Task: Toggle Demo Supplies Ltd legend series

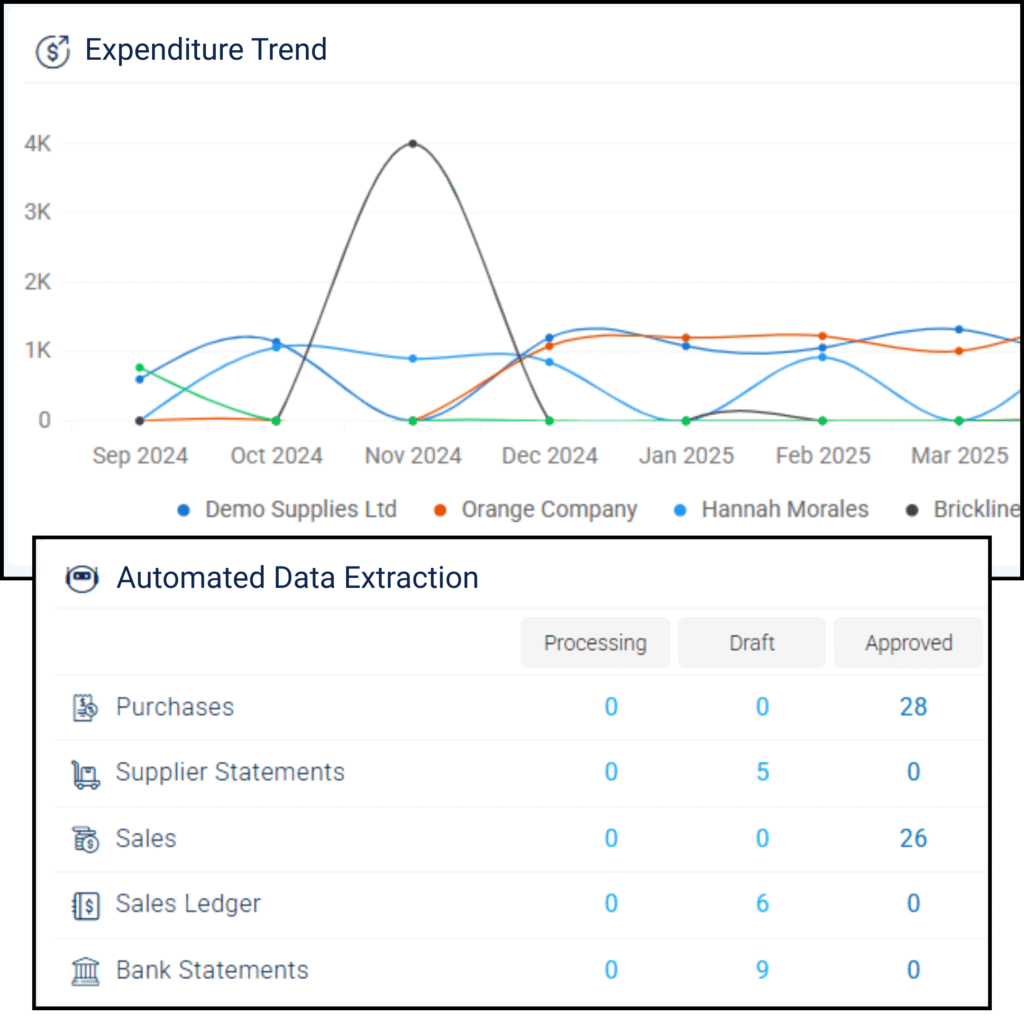Action: click(x=288, y=510)
